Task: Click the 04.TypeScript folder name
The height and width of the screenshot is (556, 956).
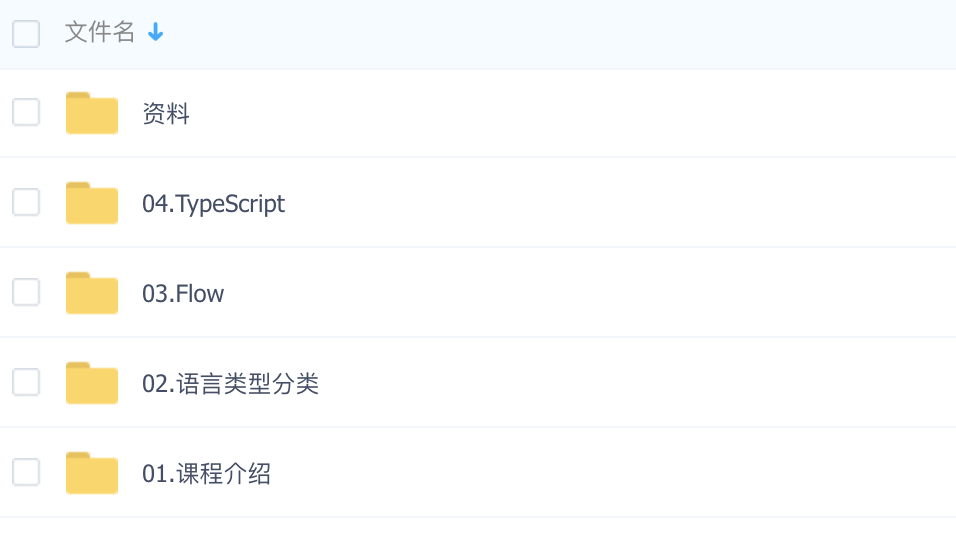Action: click(x=213, y=204)
